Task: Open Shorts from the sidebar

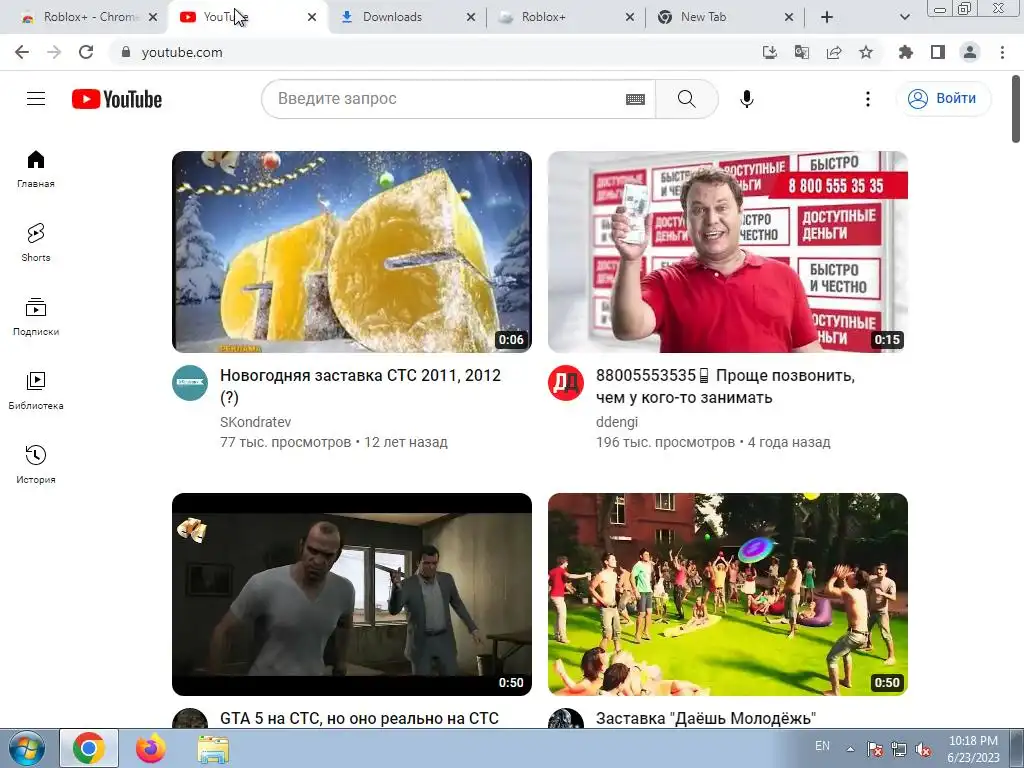Action: [x=36, y=243]
